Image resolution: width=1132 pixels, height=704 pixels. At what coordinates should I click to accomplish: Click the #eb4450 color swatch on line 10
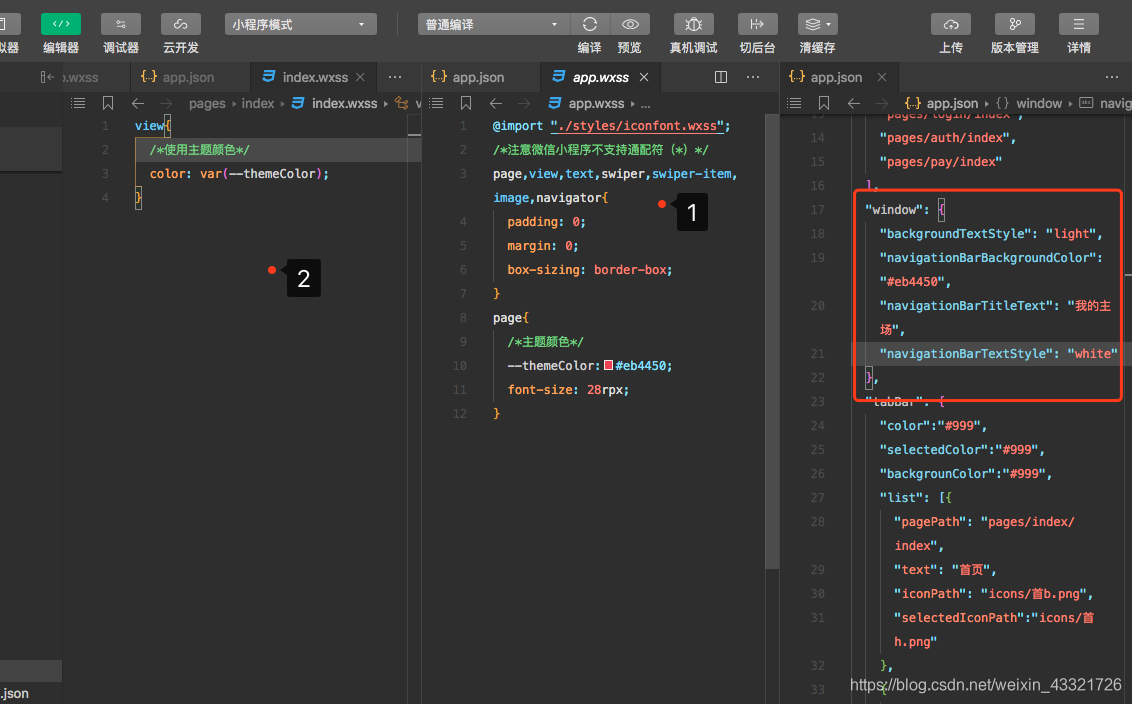(x=609, y=365)
